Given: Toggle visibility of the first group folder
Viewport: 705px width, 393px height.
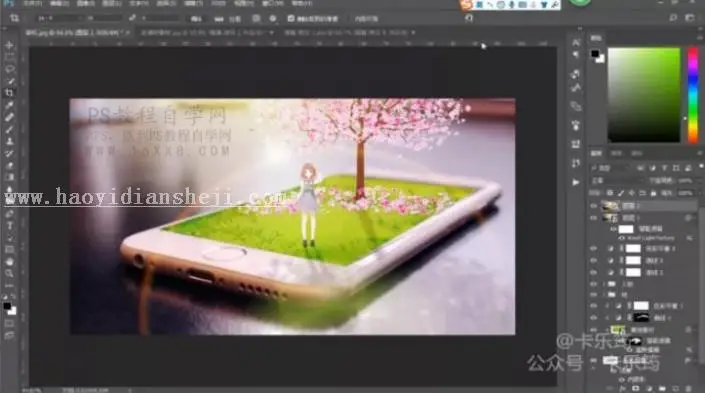Looking at the screenshot, I should (593, 284).
